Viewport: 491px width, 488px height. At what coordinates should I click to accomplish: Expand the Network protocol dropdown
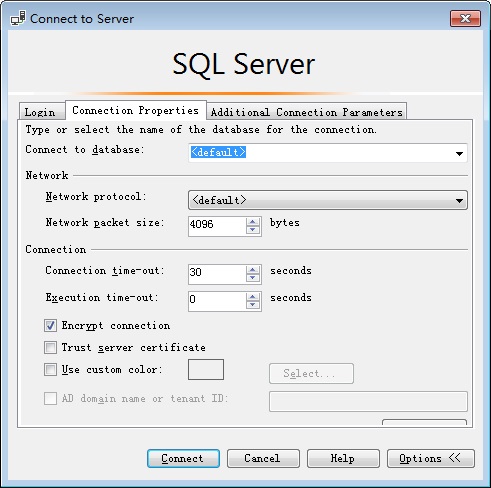pyautogui.click(x=459, y=200)
